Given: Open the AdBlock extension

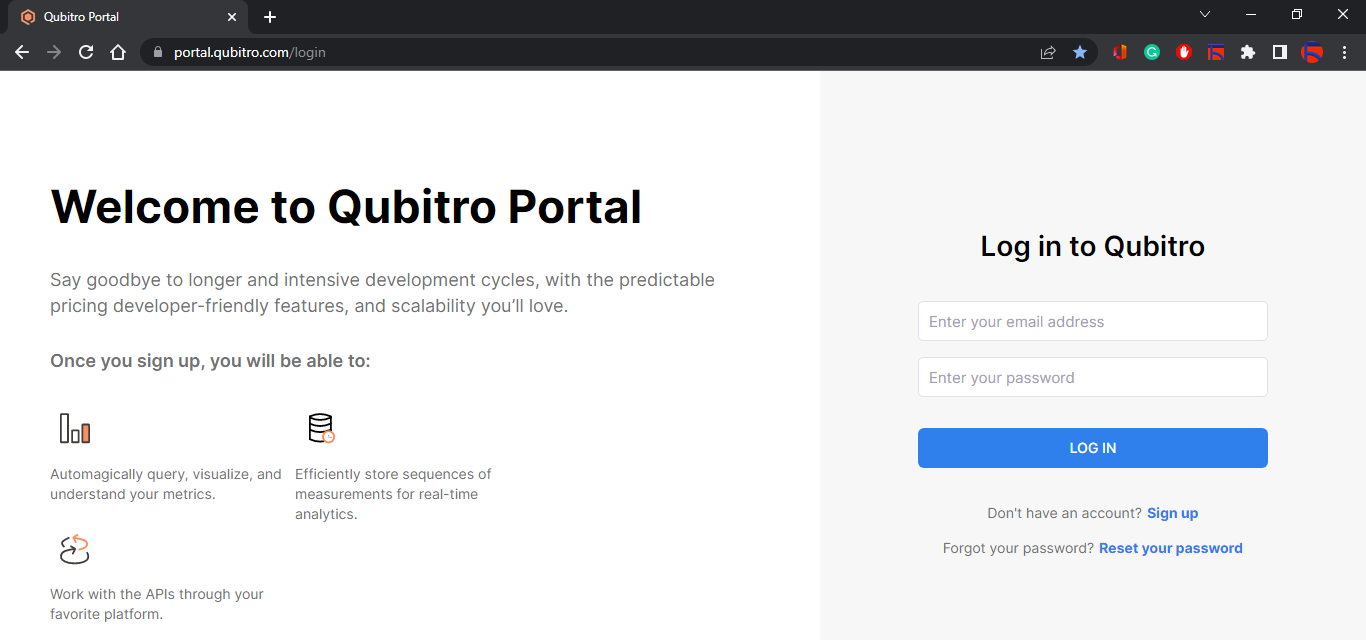Looking at the screenshot, I should click(1183, 51).
